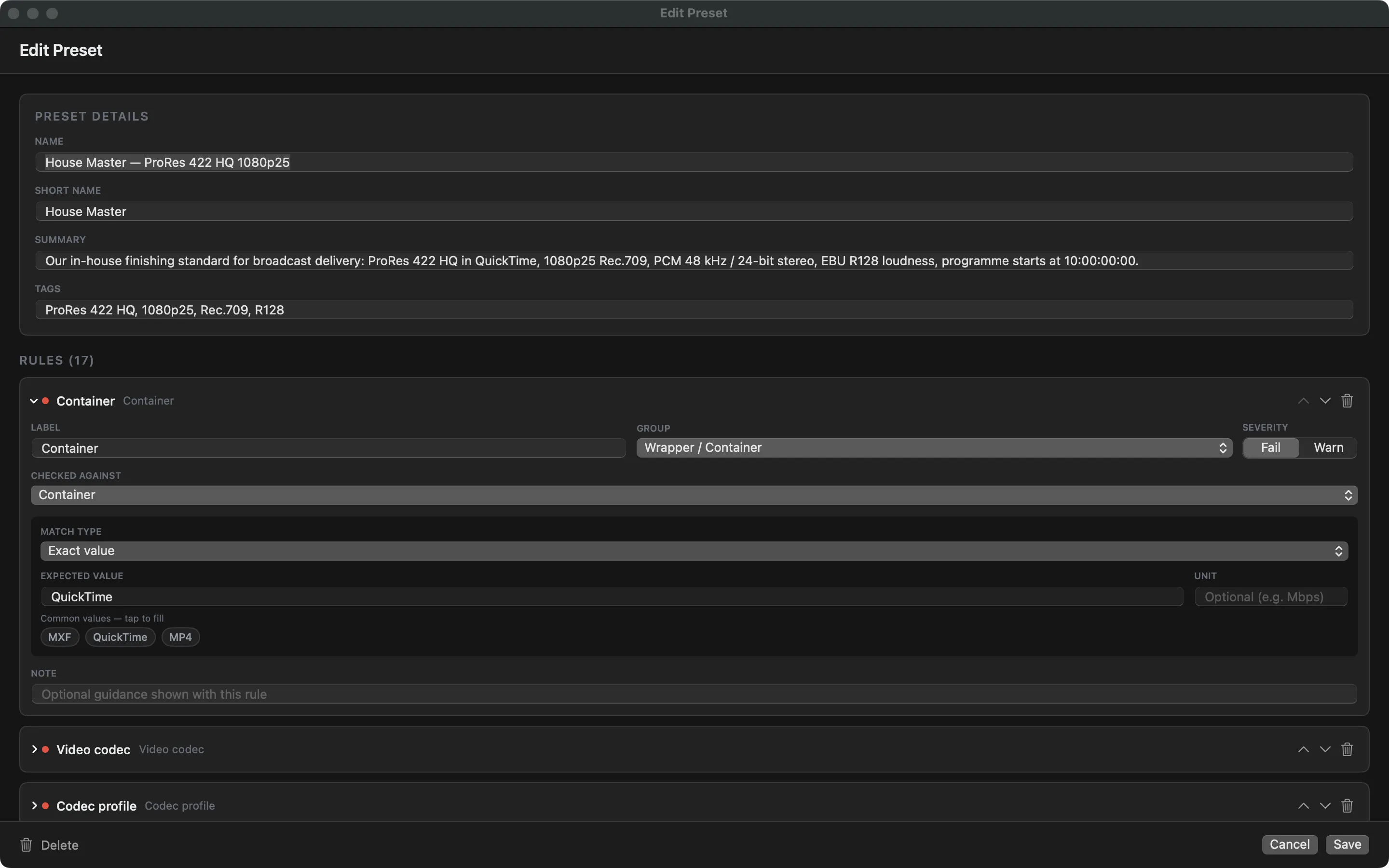Viewport: 1389px width, 868px height.
Task: Edit the Tags field
Action: (694, 310)
